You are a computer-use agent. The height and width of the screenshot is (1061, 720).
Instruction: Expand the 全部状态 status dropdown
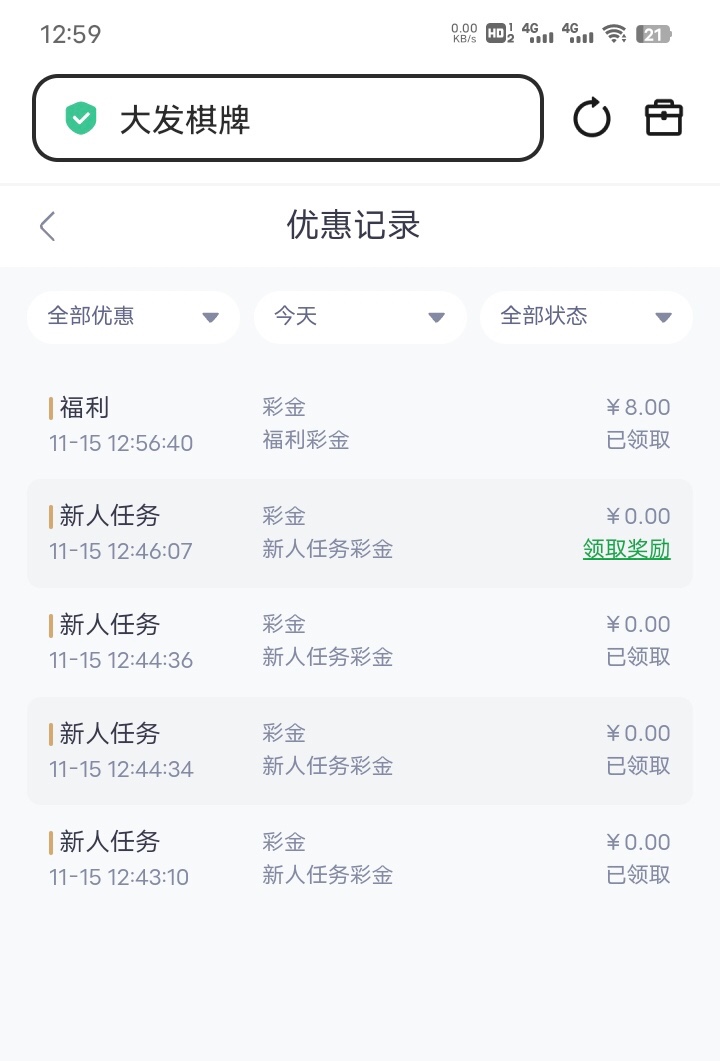[x=586, y=317]
